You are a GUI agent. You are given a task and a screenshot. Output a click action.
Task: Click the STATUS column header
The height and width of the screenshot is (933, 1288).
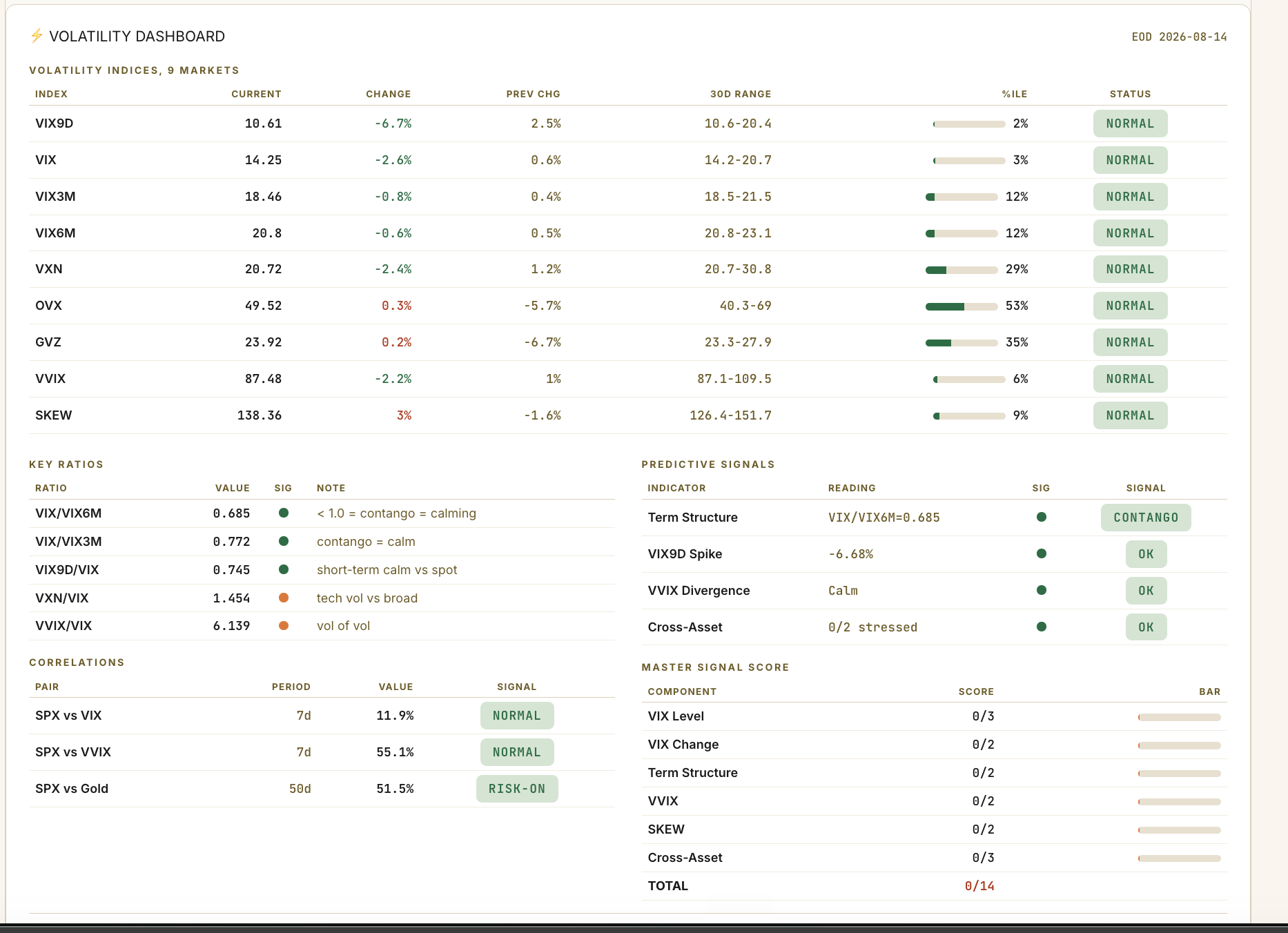coord(1131,94)
